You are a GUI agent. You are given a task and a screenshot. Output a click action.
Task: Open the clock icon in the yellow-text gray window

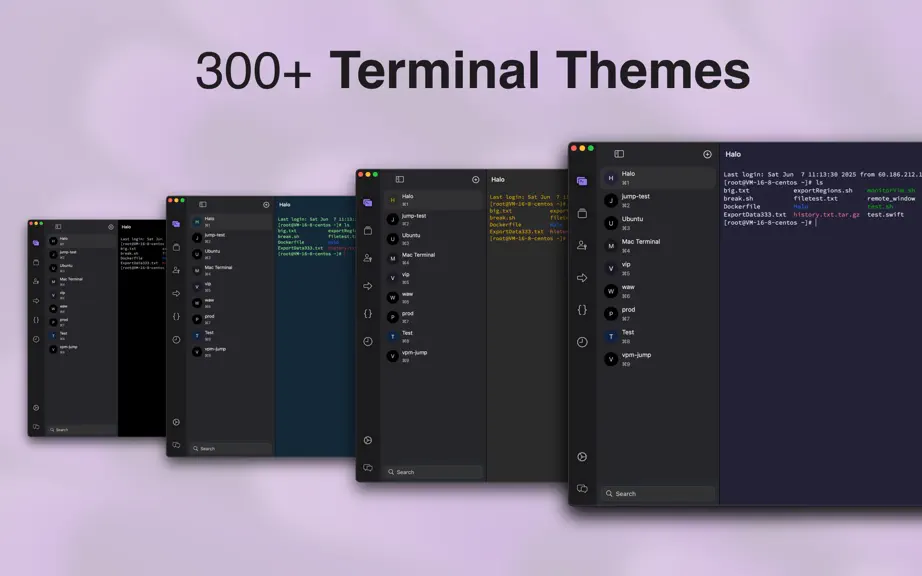pyautogui.click(x=368, y=341)
